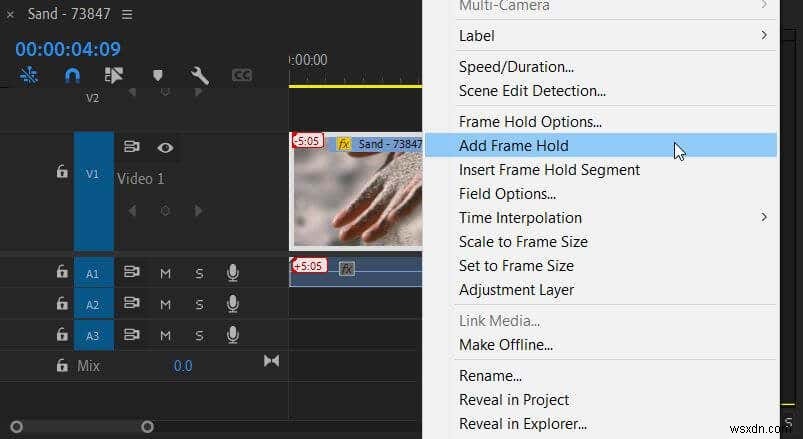Expand the Time Interpolation submenu
This screenshot has height=439, width=803.
click(x=601, y=218)
